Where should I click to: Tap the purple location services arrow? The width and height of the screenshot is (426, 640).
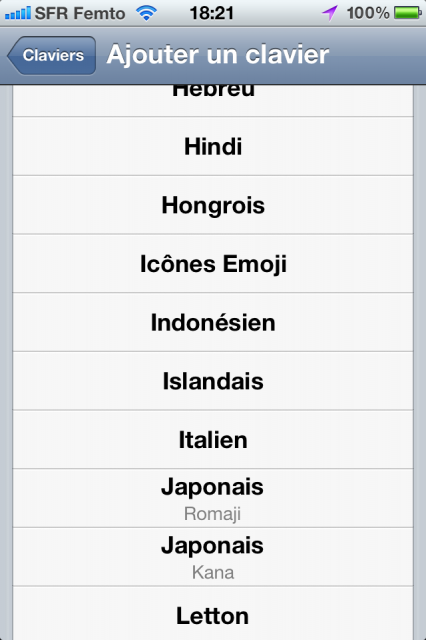(330, 13)
